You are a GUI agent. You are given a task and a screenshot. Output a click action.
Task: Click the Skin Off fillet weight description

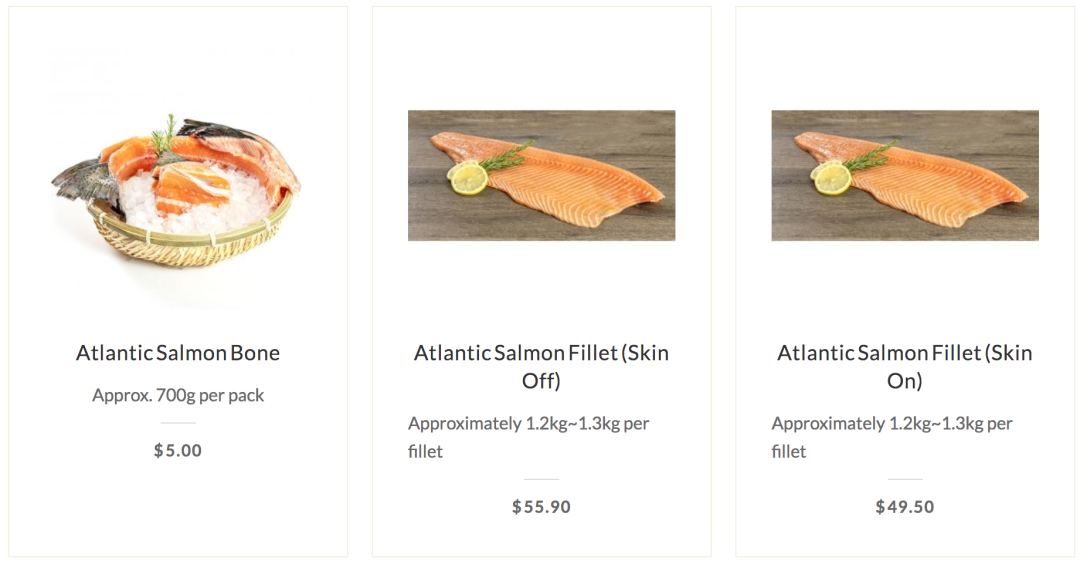coord(528,437)
